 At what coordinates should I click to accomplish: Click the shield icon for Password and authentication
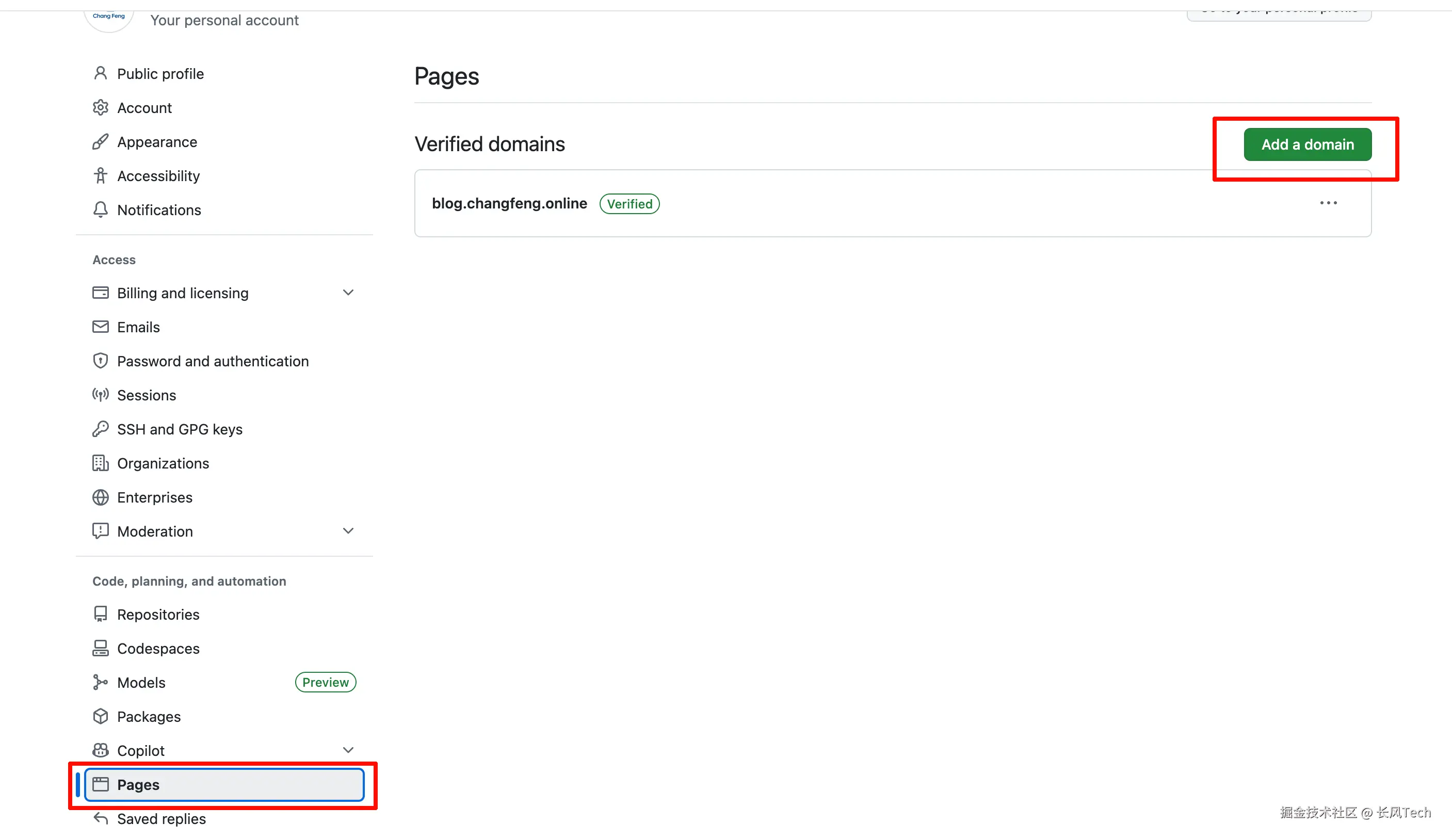tap(100, 361)
